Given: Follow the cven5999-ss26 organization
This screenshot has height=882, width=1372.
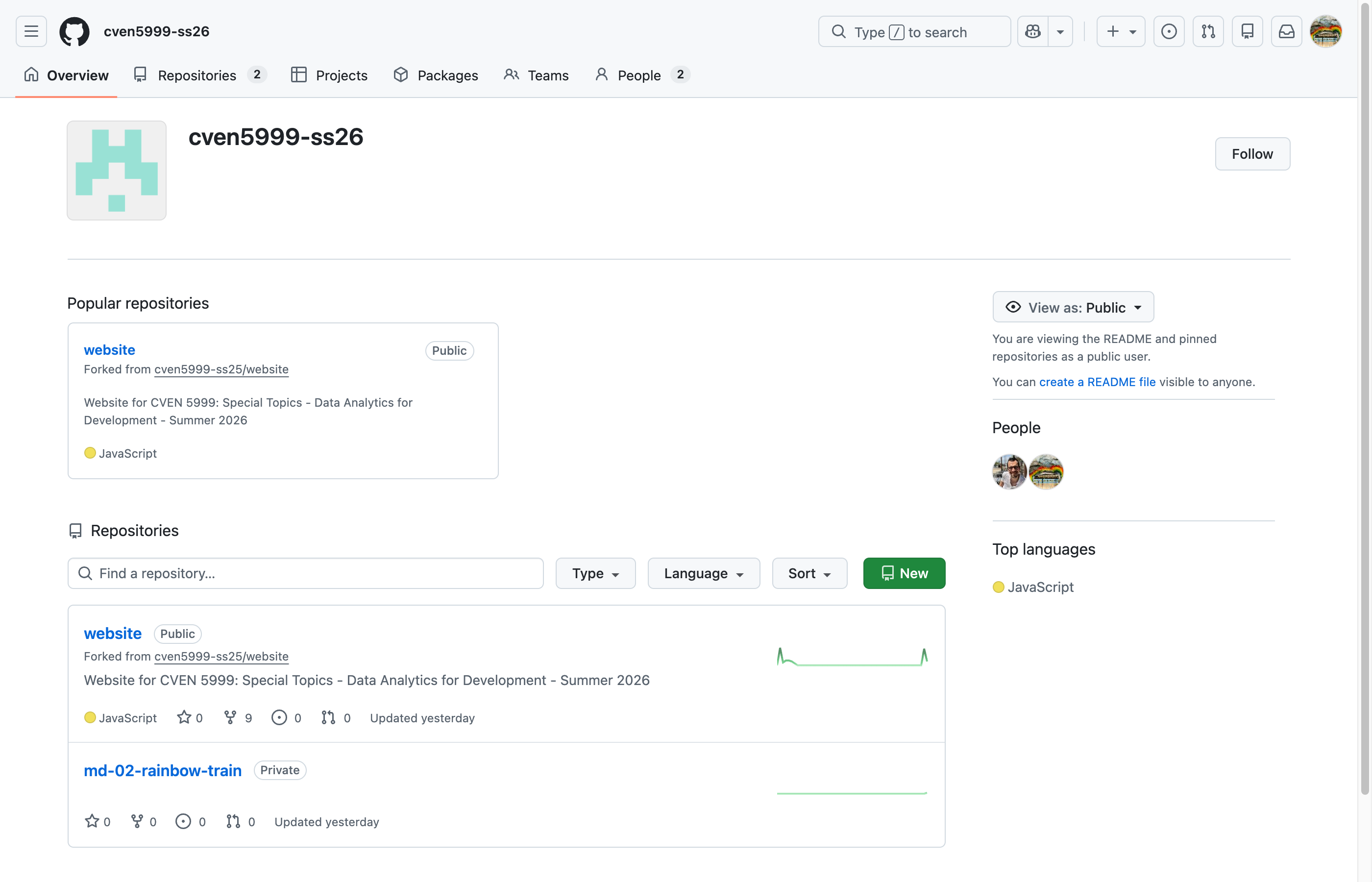Looking at the screenshot, I should (1252, 154).
